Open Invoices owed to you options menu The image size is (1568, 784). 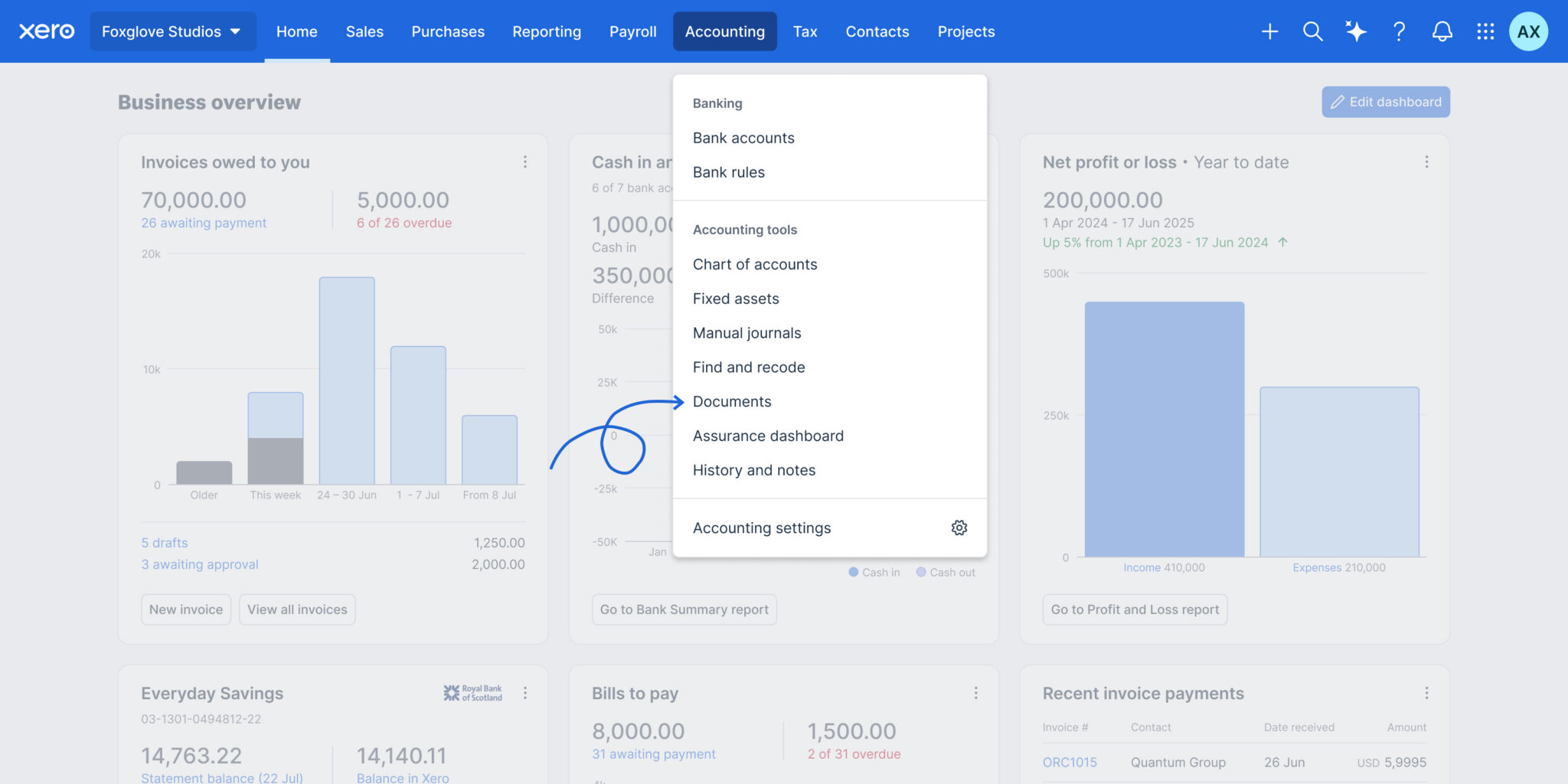pos(525,162)
